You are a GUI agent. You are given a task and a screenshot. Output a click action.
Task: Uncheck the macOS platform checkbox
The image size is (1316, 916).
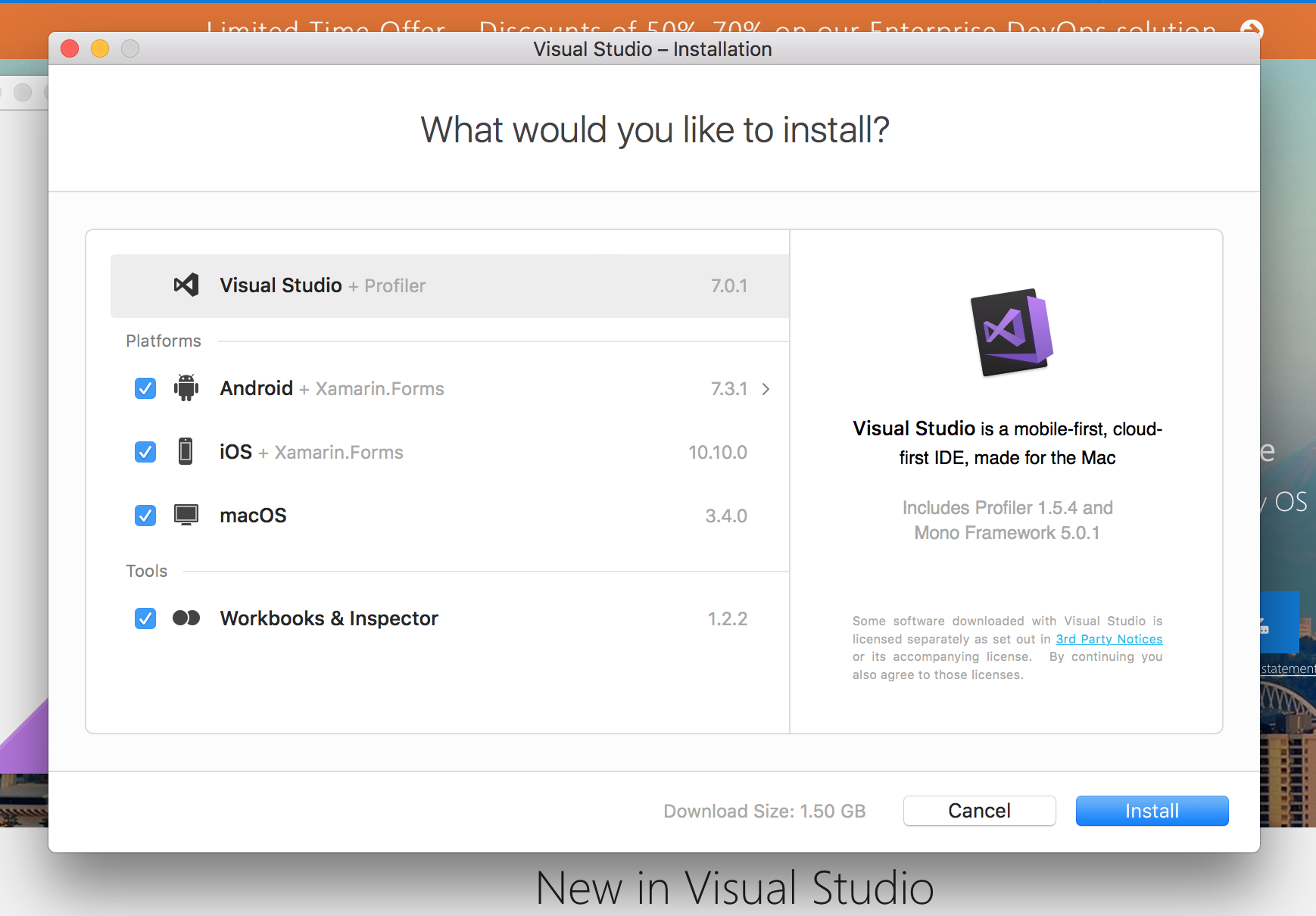145,516
